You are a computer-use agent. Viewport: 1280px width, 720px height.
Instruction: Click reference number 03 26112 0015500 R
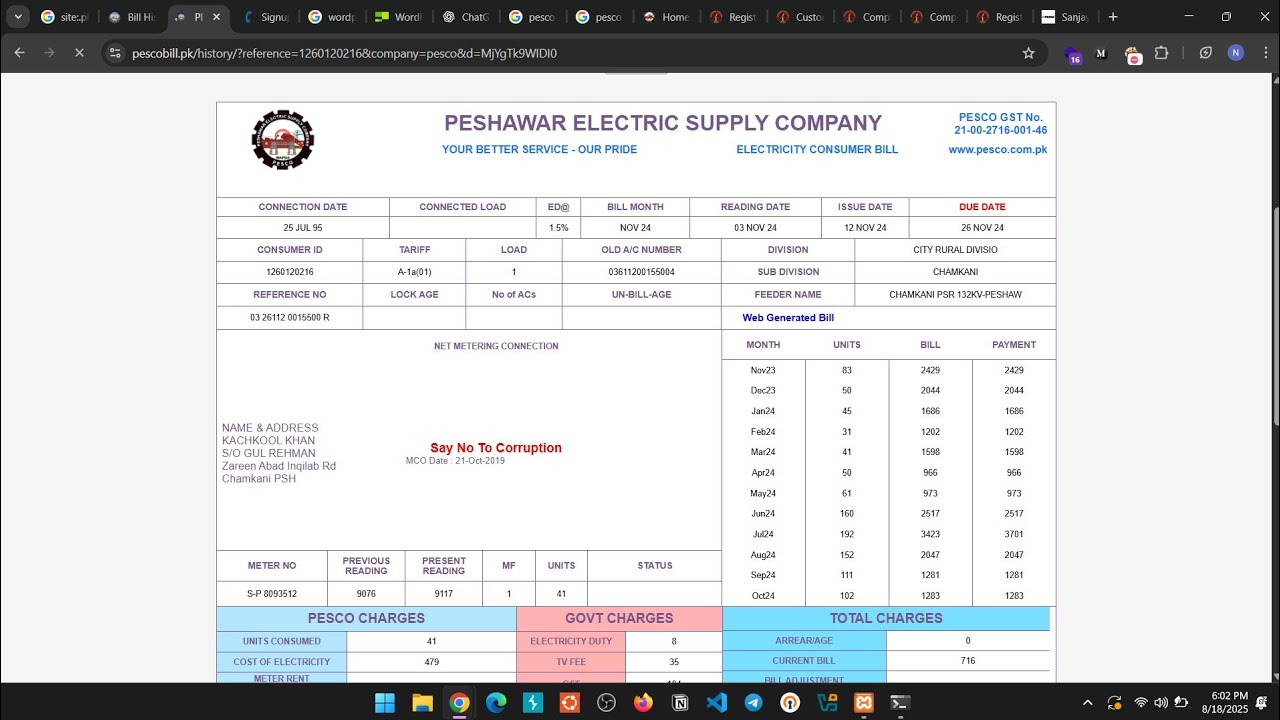[290, 318]
